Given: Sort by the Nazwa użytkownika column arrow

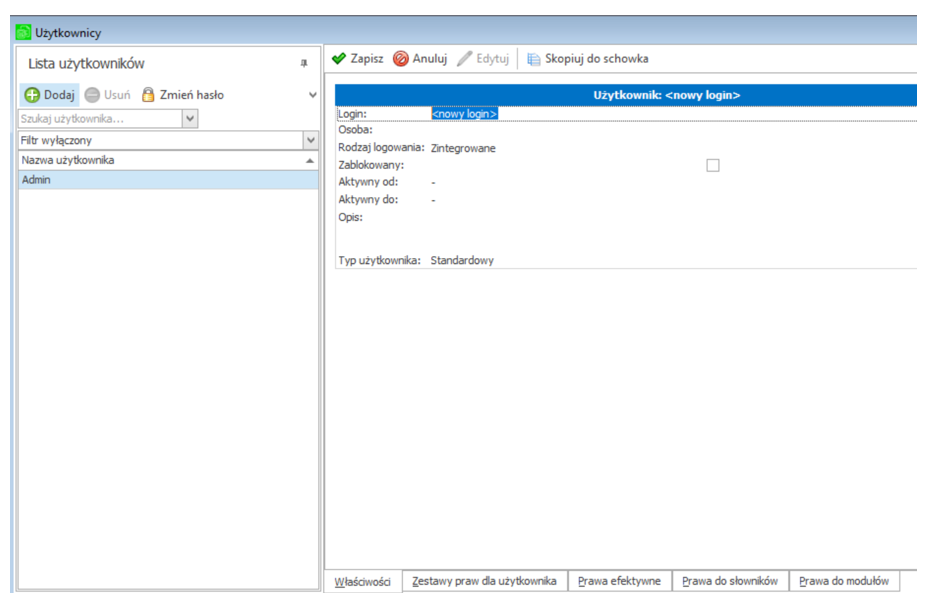Looking at the screenshot, I should (310, 161).
